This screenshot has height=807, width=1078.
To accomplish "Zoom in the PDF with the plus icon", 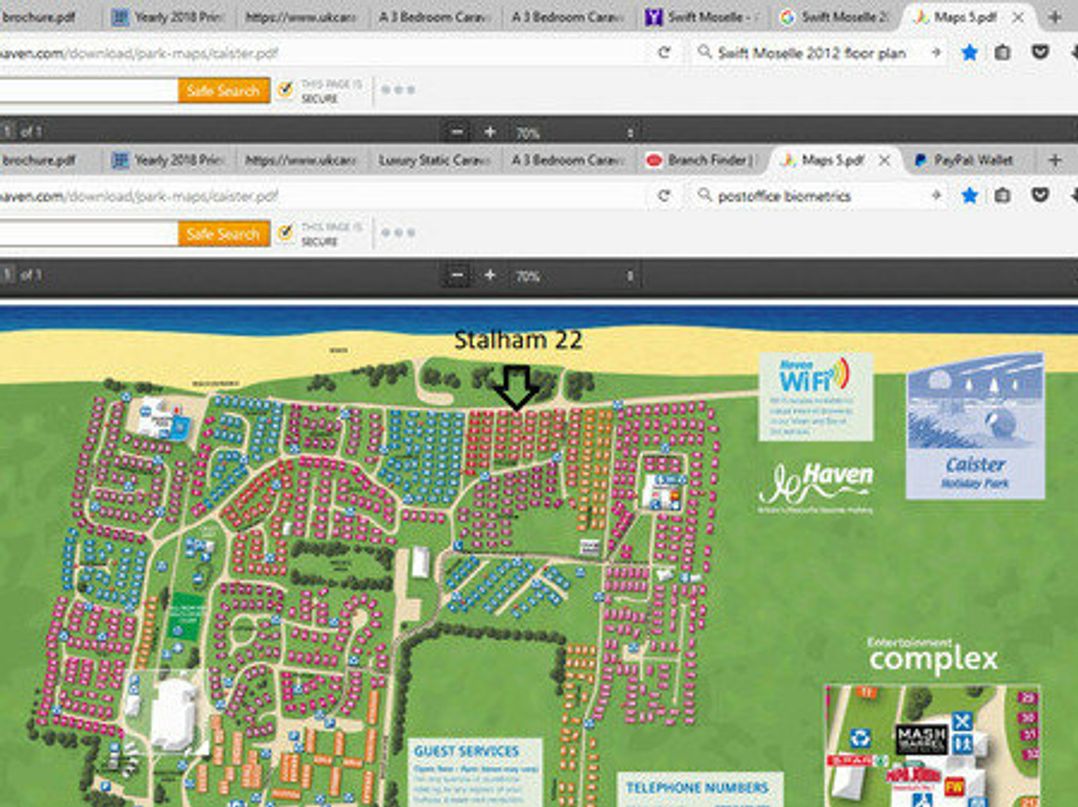I will tap(490, 276).
